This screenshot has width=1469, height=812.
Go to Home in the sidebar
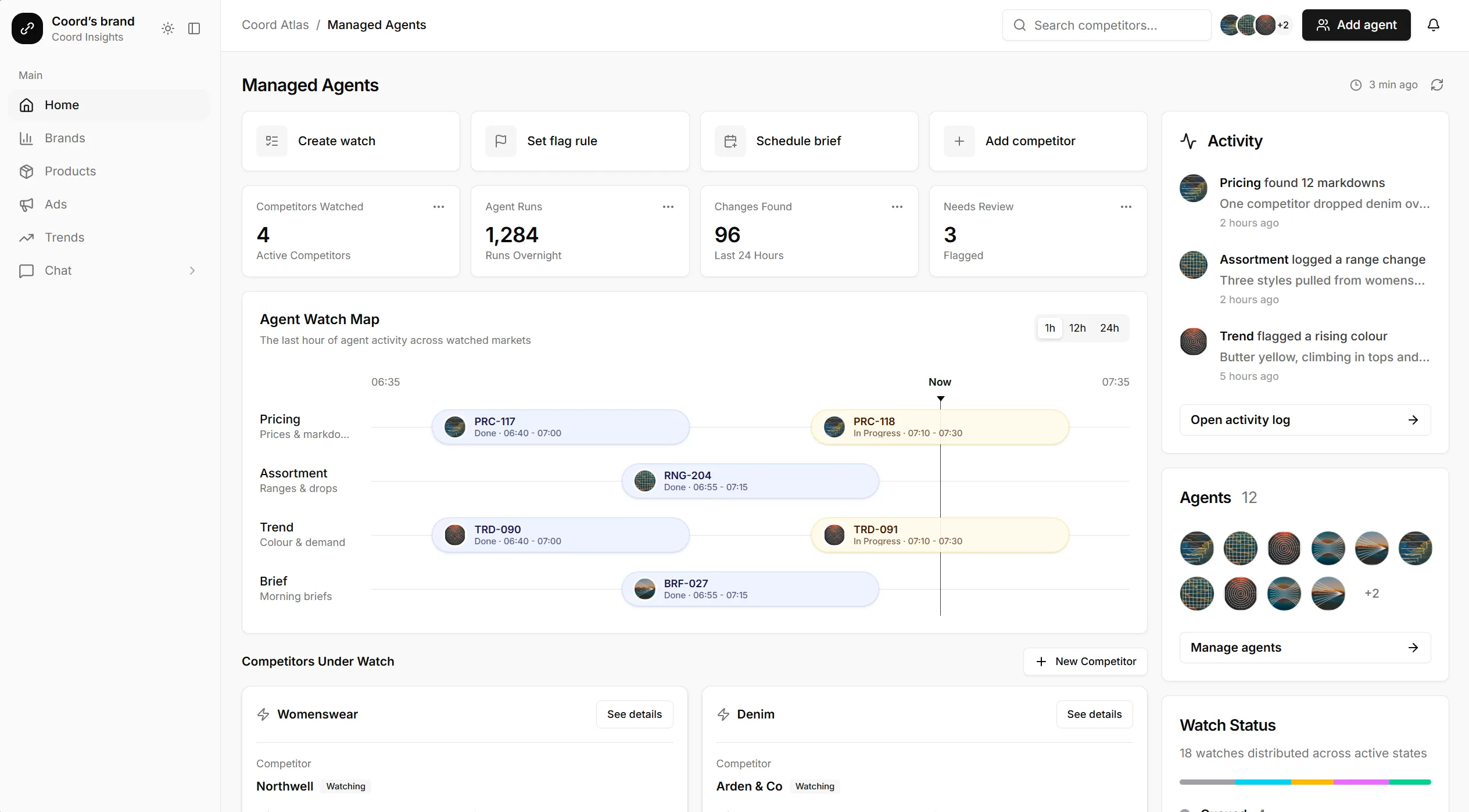point(109,105)
